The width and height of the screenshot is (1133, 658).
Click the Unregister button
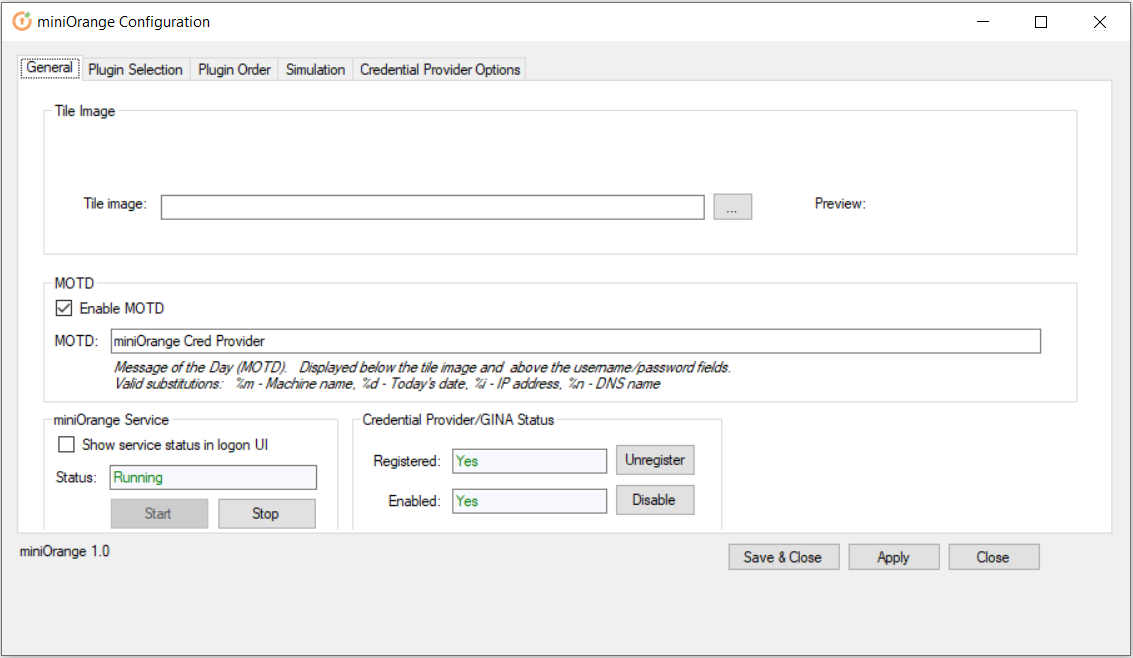coord(655,460)
